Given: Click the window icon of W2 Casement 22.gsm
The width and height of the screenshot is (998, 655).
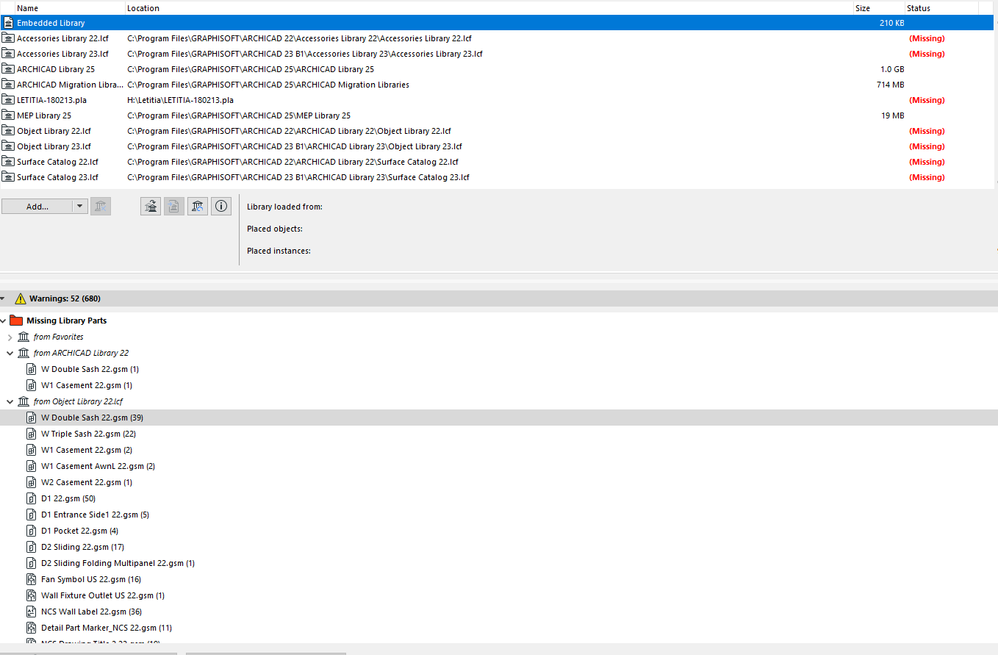Looking at the screenshot, I should (31, 482).
